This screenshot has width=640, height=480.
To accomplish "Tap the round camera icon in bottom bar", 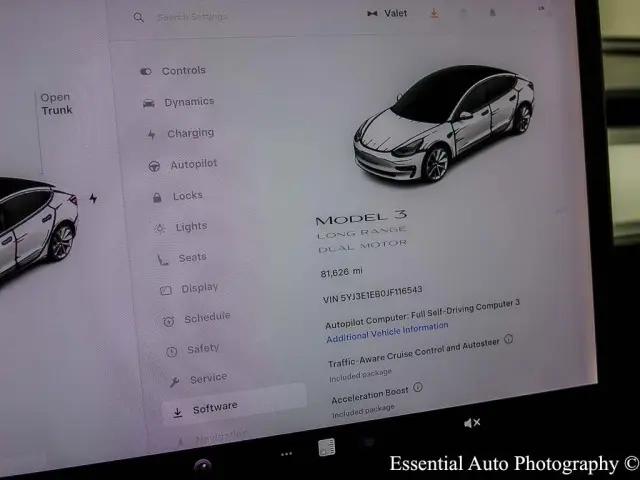I will 203,465.
